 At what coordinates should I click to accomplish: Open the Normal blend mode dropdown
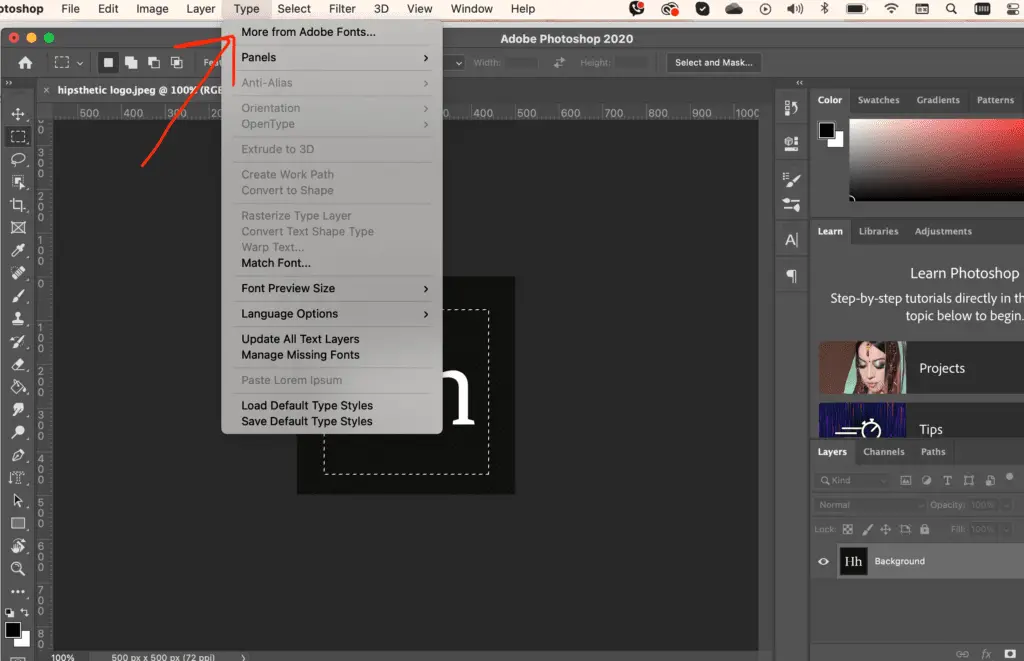[x=872, y=505]
